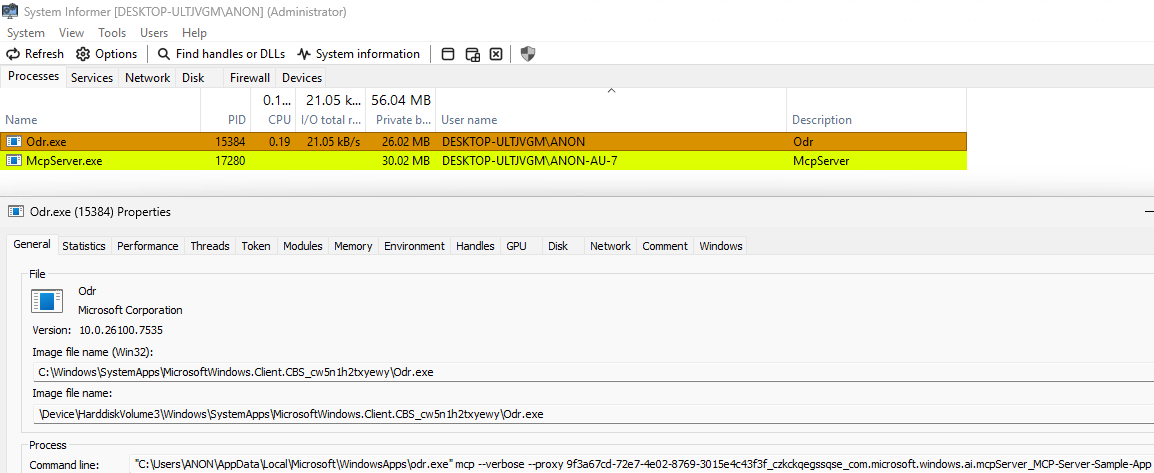Open the Network tab in Properties
This screenshot has height=473, width=1154.
tap(610, 246)
